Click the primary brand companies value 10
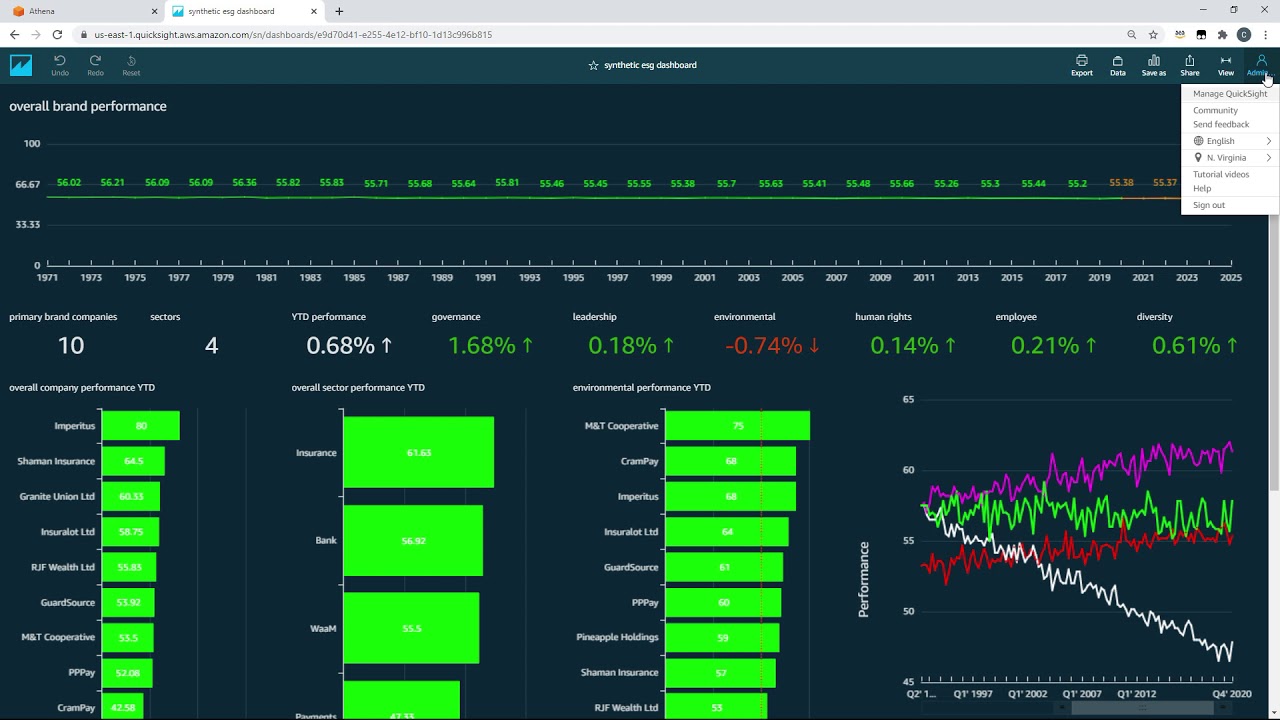 (x=71, y=346)
